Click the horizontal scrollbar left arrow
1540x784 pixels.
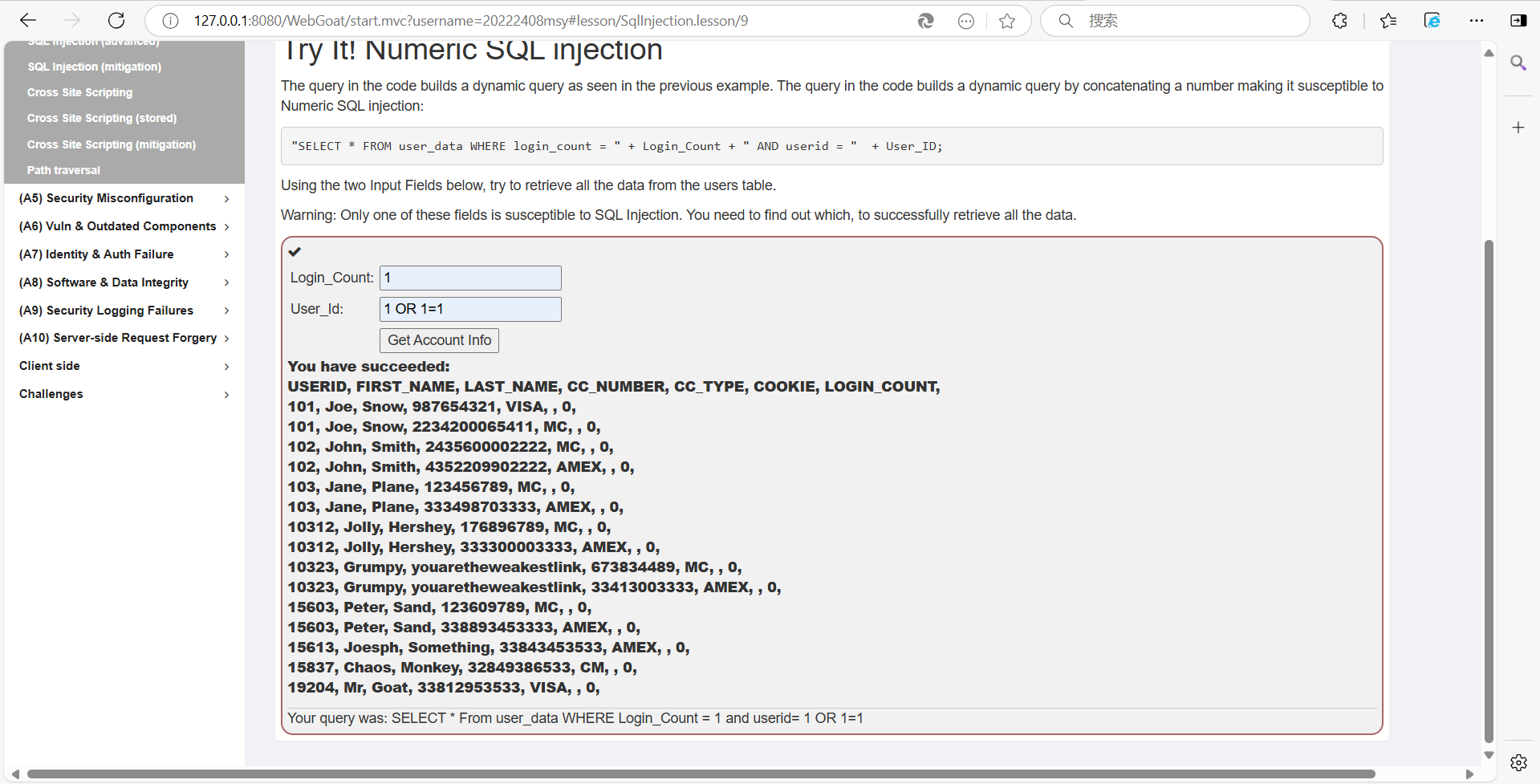15,774
